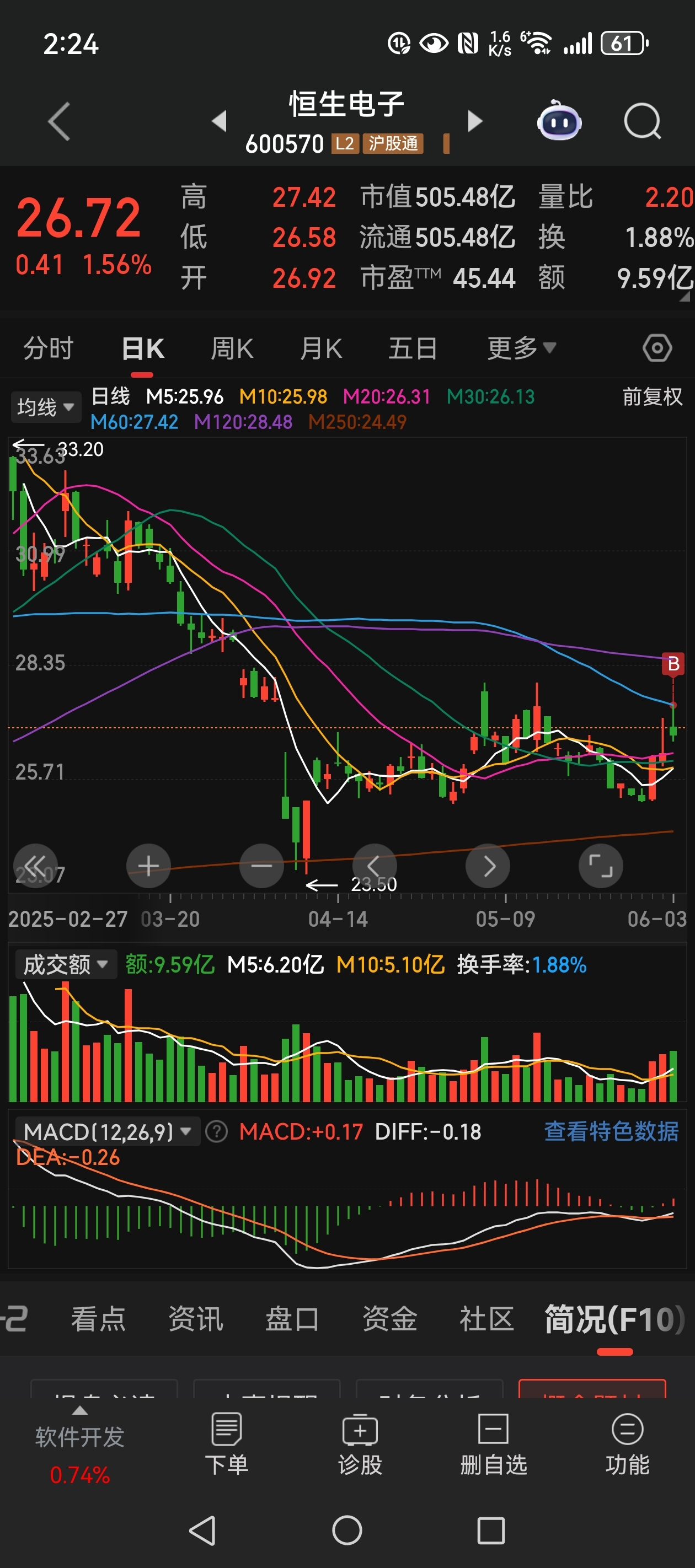Open 诊股 stock diagnosis
Screen dimensions: 695x1568
[x=360, y=1445]
